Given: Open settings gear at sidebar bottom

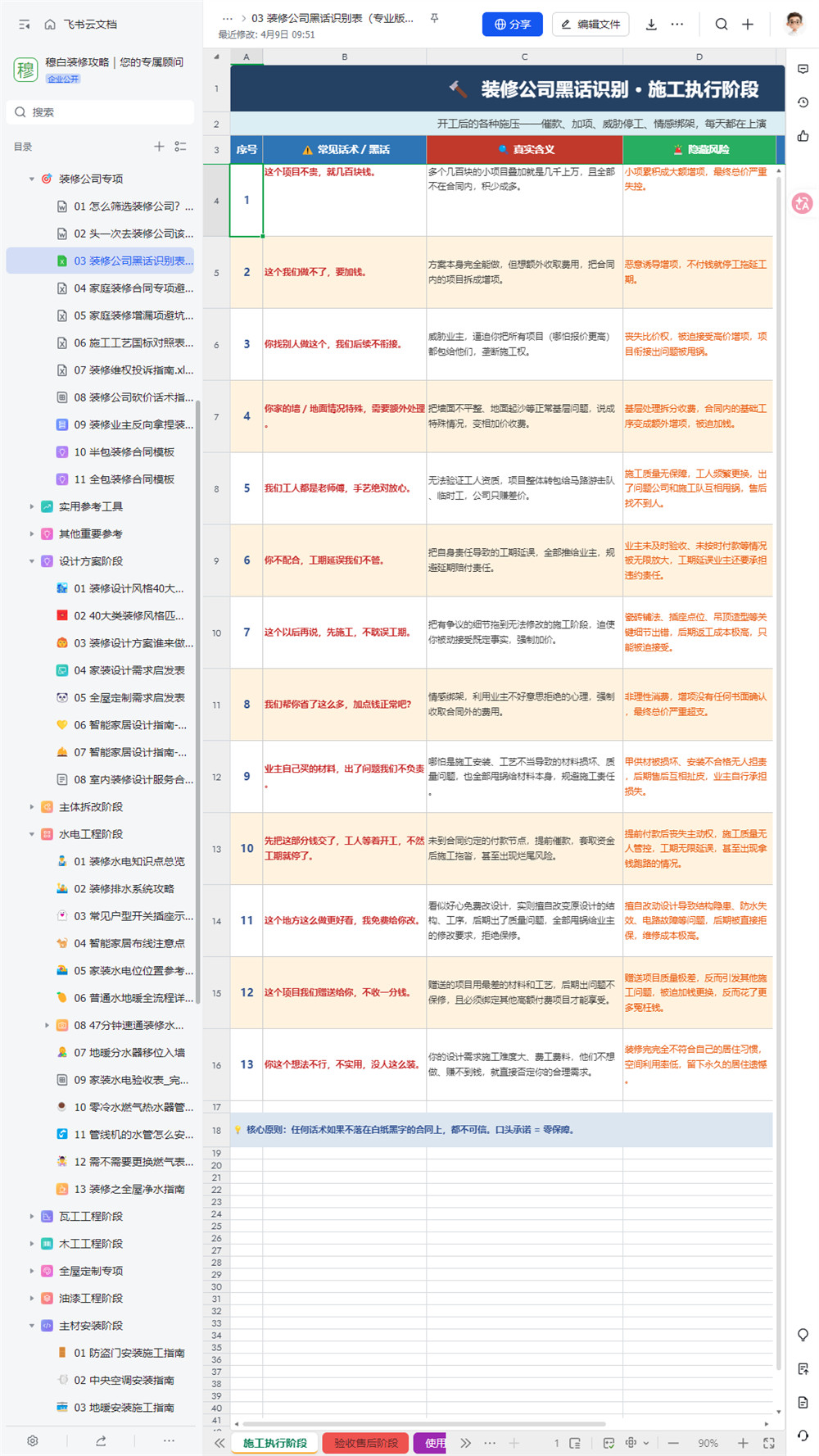Looking at the screenshot, I should coord(33,1440).
